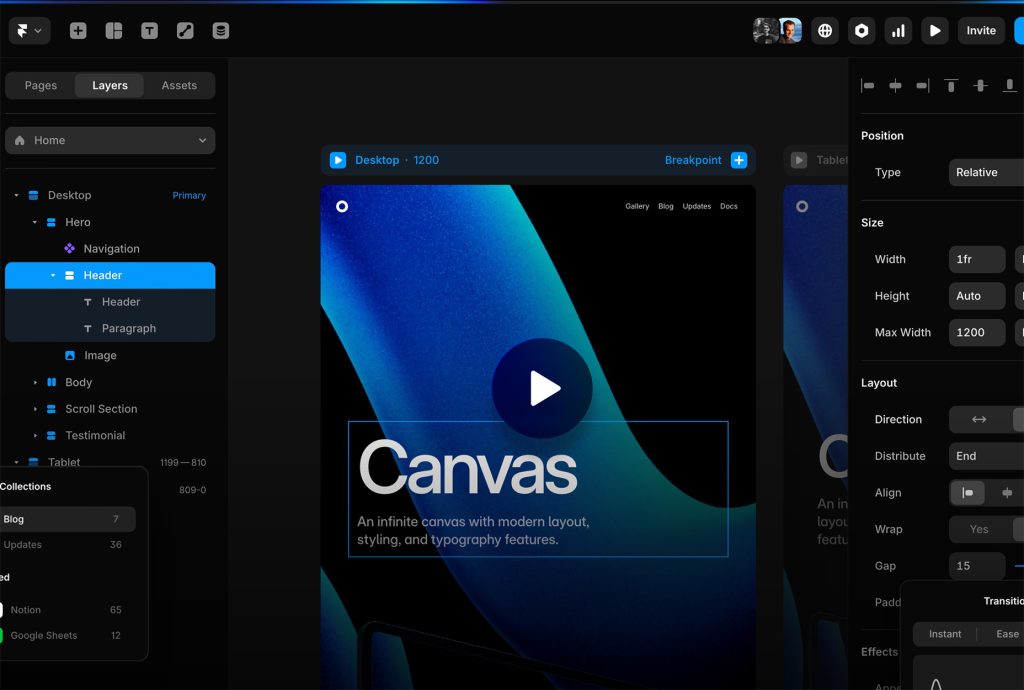Click the infinite canvas paragraph text
This screenshot has width=1024, height=690.
click(473, 531)
